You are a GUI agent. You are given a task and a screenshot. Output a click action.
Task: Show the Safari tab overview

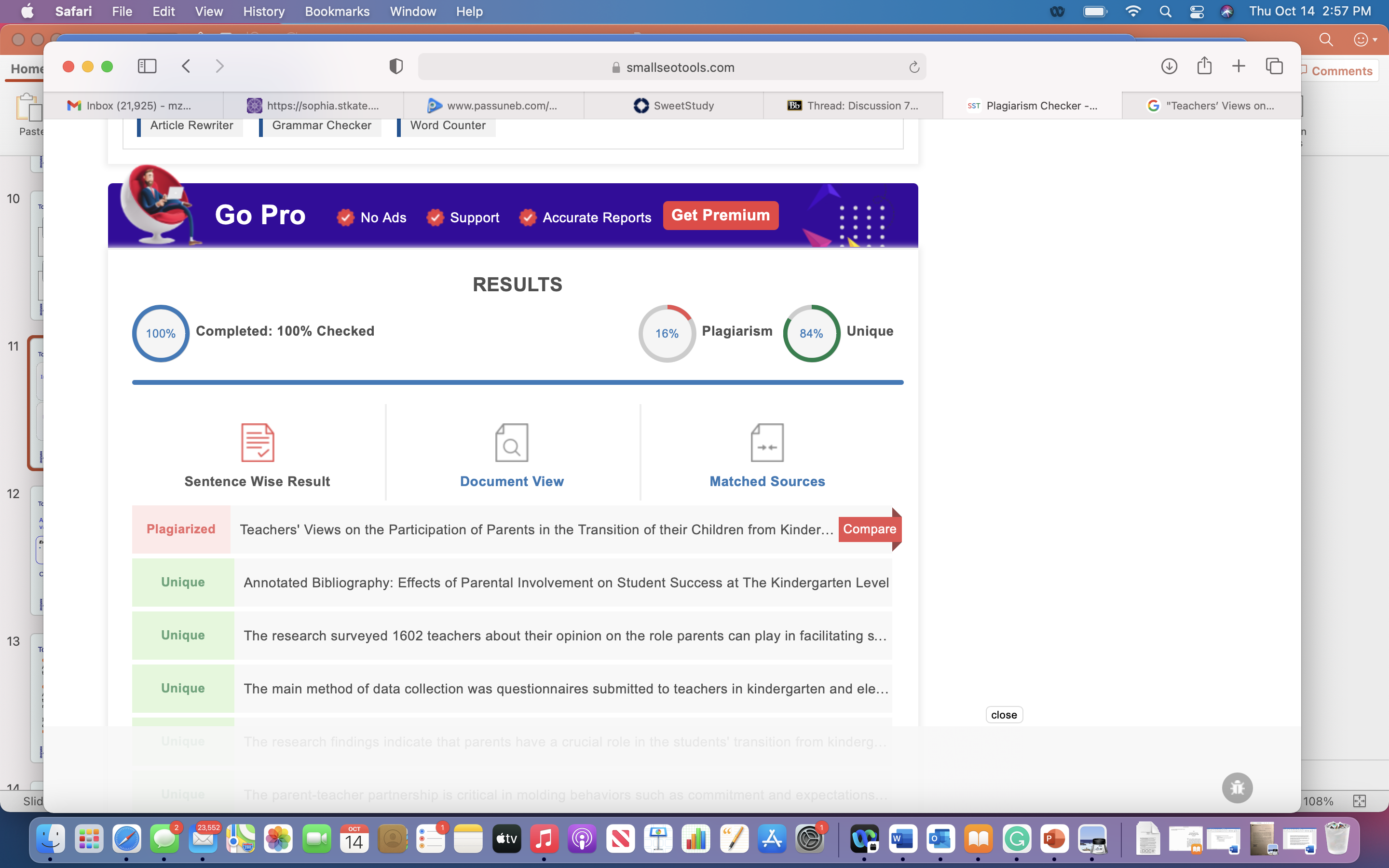click(x=1274, y=67)
